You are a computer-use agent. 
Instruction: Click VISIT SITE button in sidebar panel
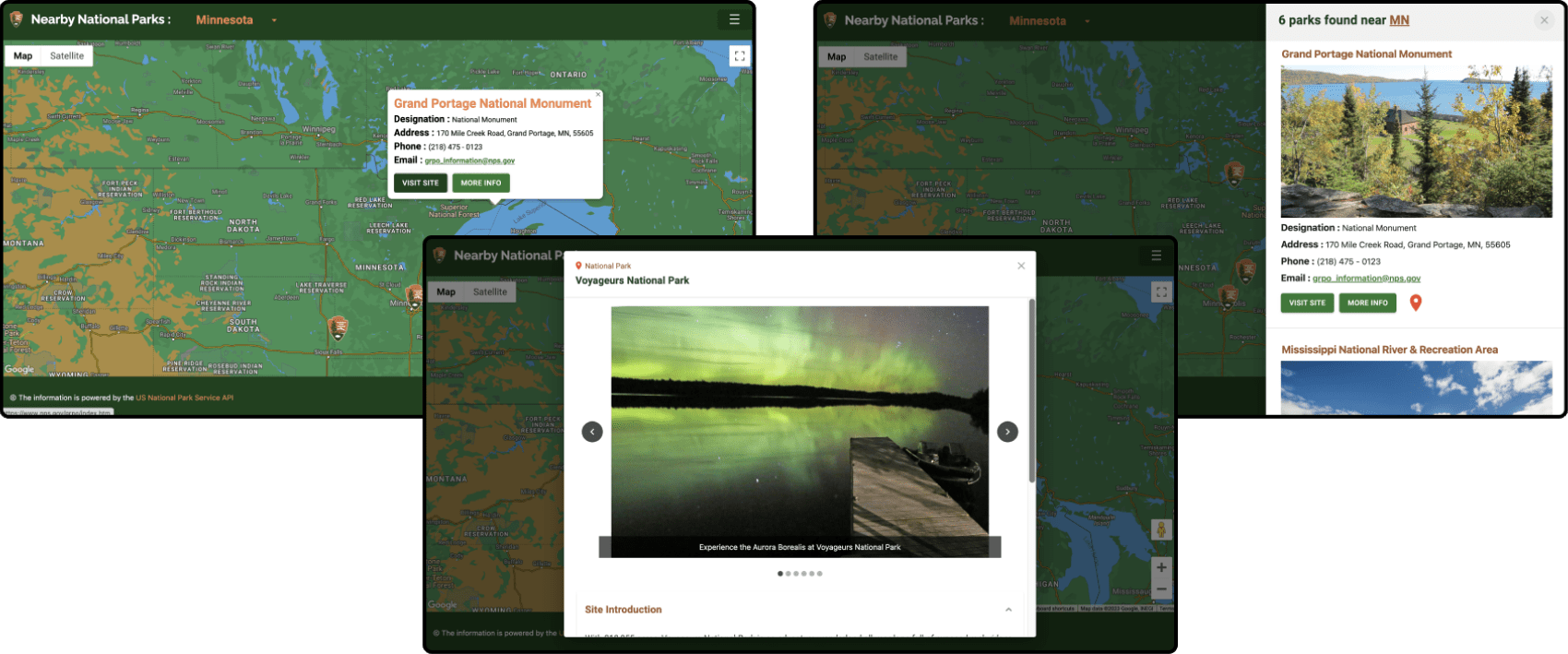[x=1307, y=303]
